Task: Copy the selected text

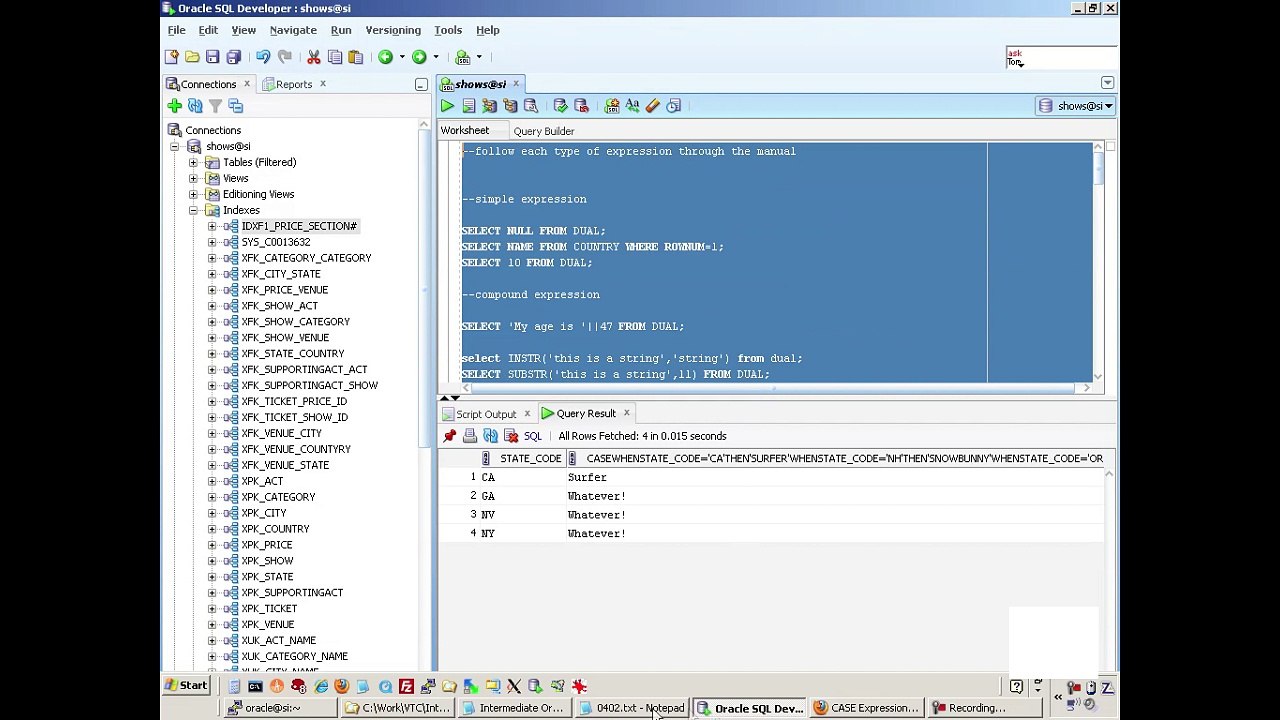Action: (335, 57)
